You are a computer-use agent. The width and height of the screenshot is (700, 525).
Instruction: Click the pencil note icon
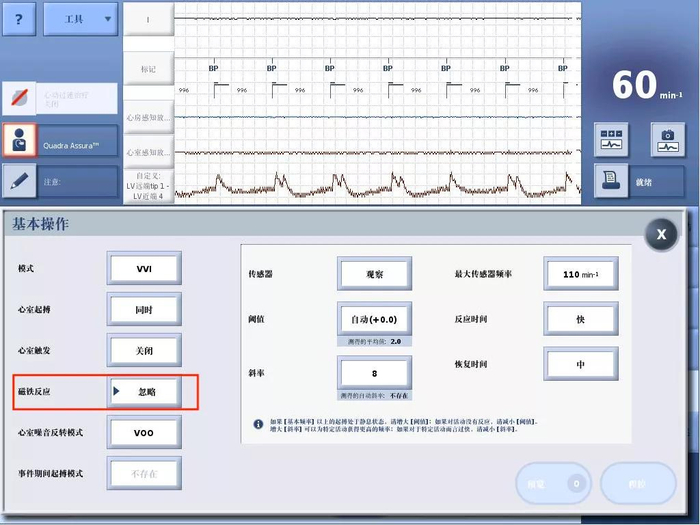click(x=19, y=181)
